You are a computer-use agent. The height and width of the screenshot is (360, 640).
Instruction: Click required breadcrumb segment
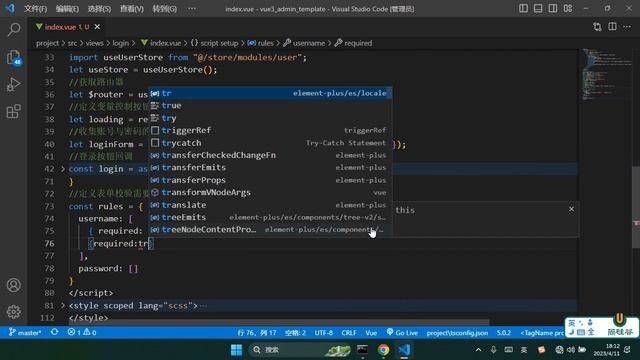(x=353, y=43)
